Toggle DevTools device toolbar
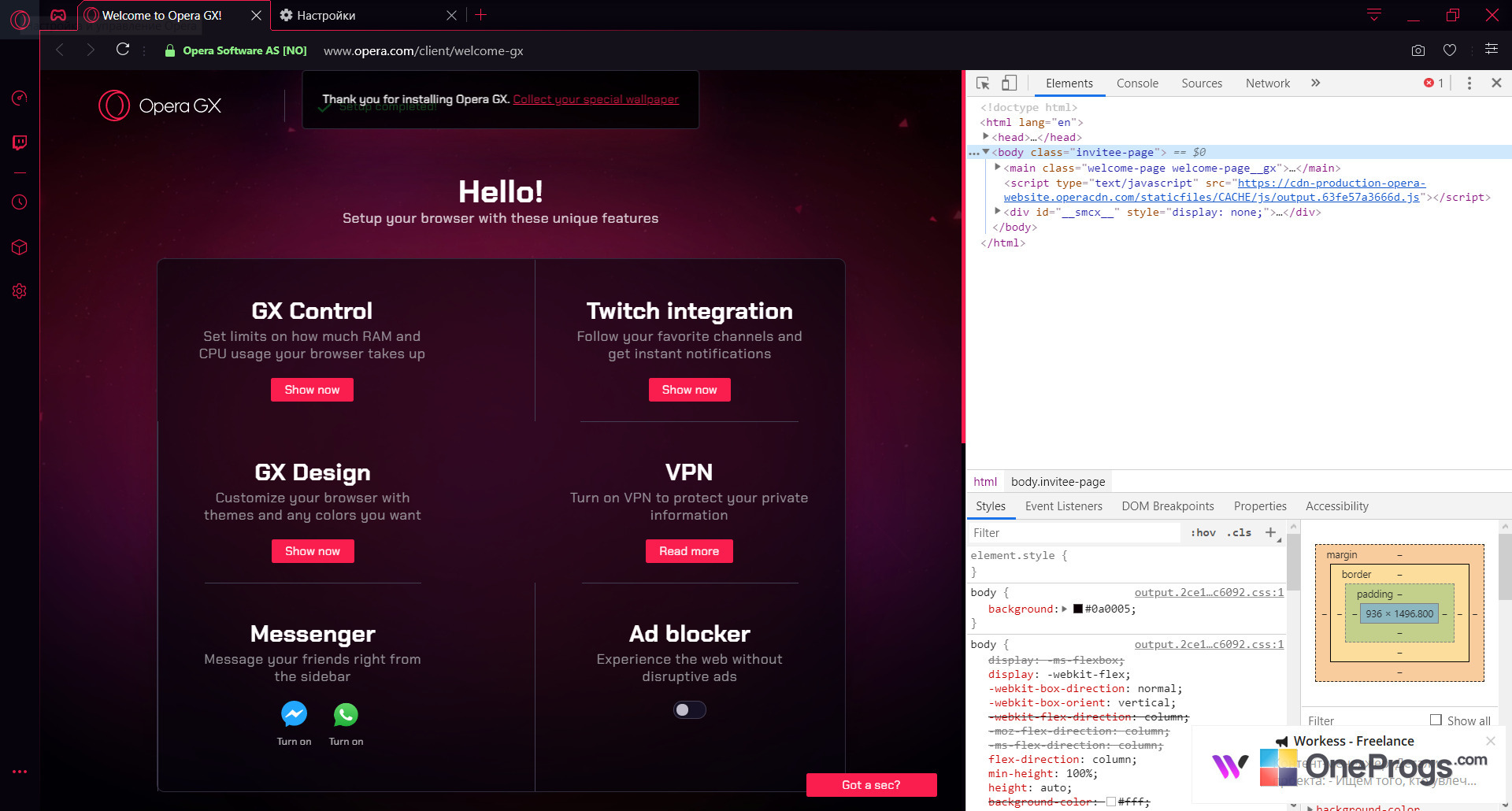 click(x=1009, y=83)
